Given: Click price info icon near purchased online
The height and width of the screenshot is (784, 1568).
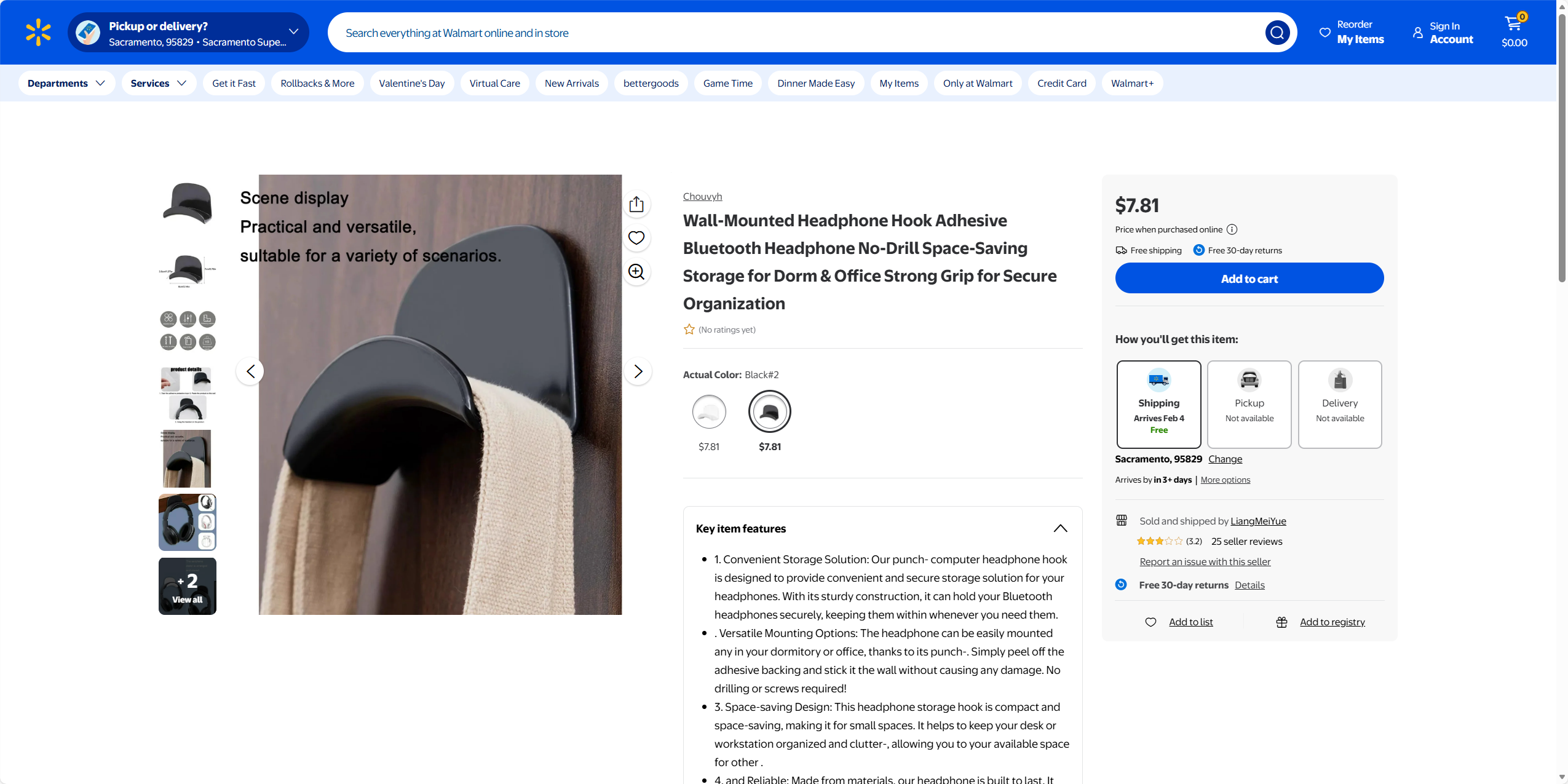Looking at the screenshot, I should click(1232, 229).
